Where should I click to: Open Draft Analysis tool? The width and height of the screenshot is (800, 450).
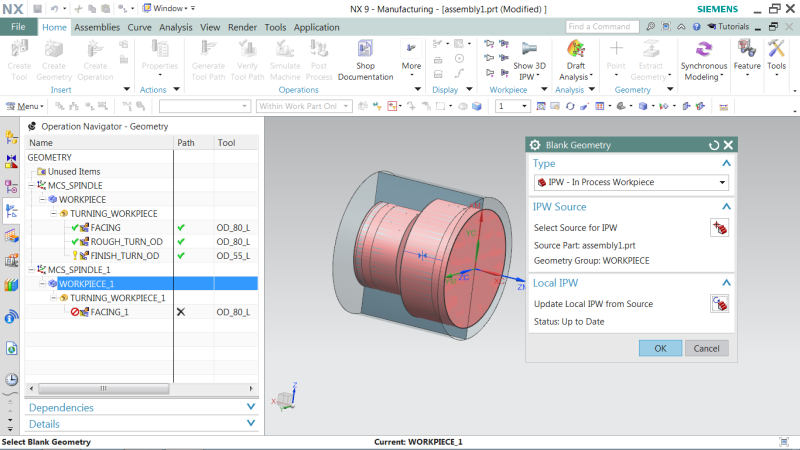click(x=576, y=60)
